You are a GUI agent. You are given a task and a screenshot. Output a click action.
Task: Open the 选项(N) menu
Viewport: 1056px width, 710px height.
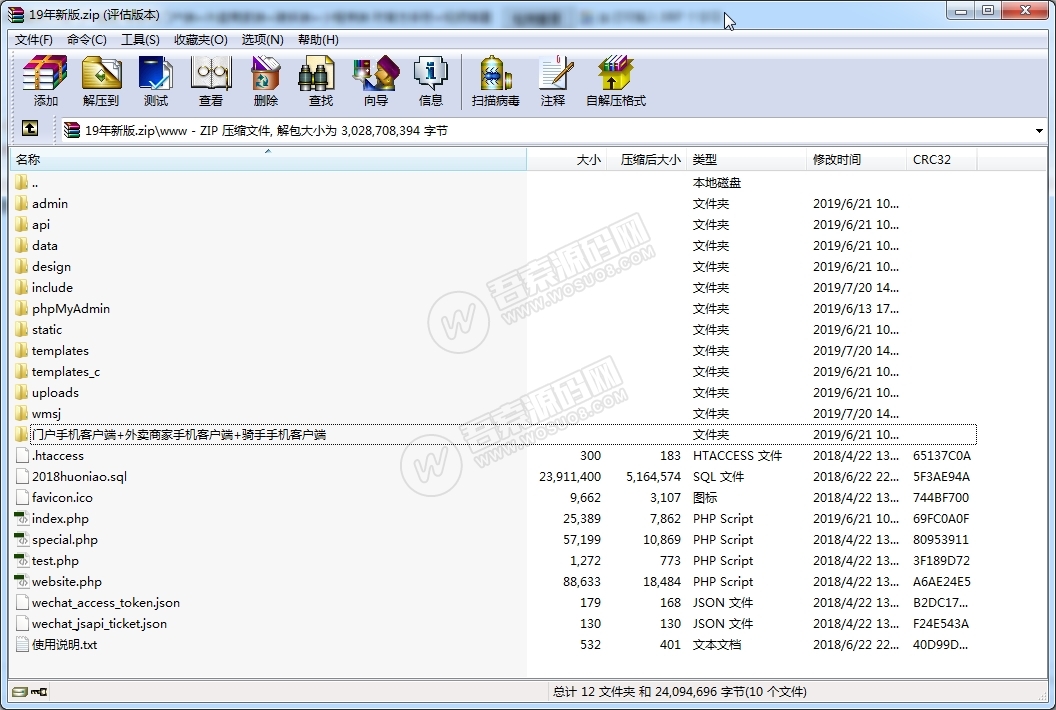[262, 39]
